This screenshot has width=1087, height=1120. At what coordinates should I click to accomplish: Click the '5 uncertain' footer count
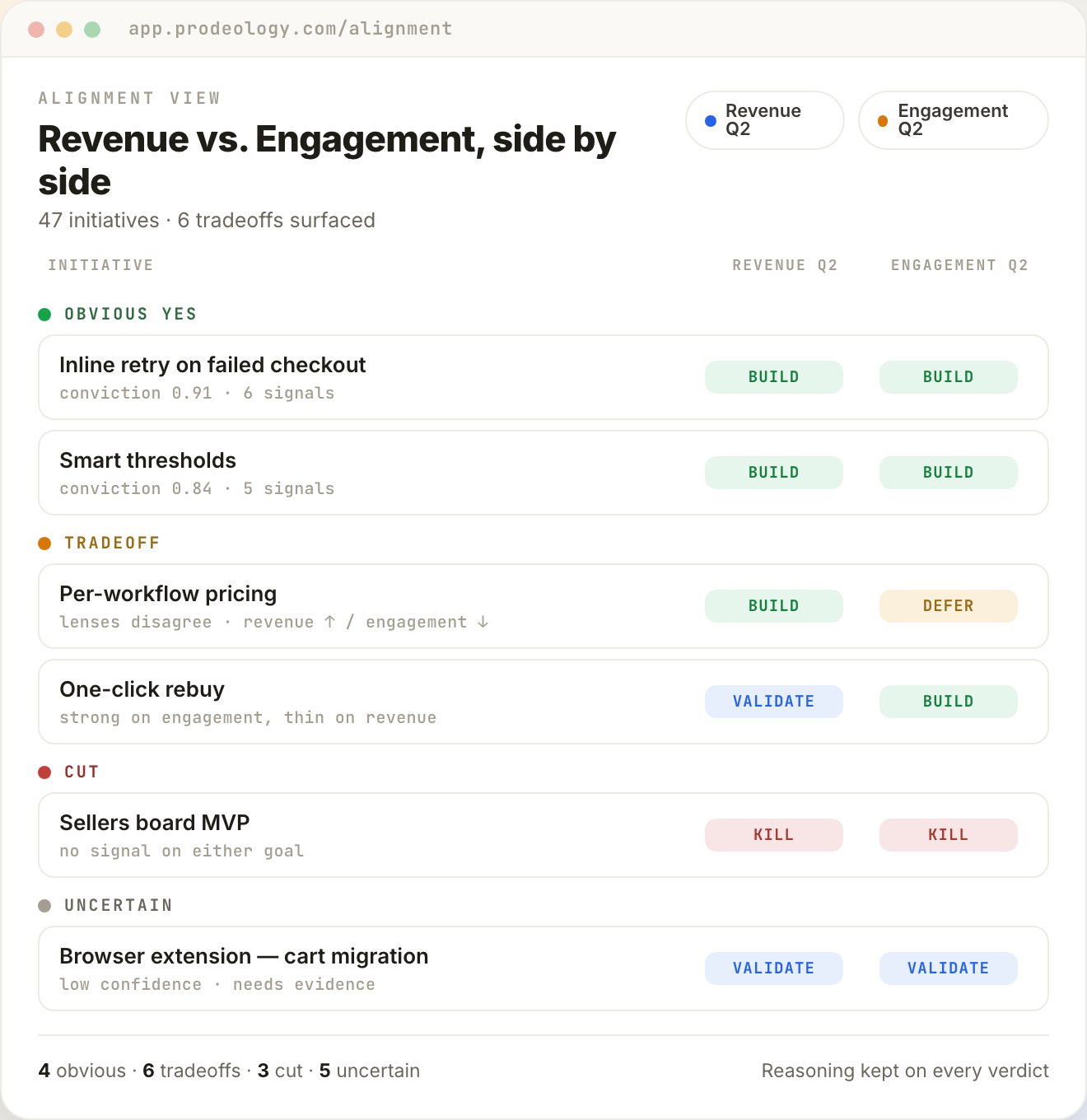tap(370, 1071)
